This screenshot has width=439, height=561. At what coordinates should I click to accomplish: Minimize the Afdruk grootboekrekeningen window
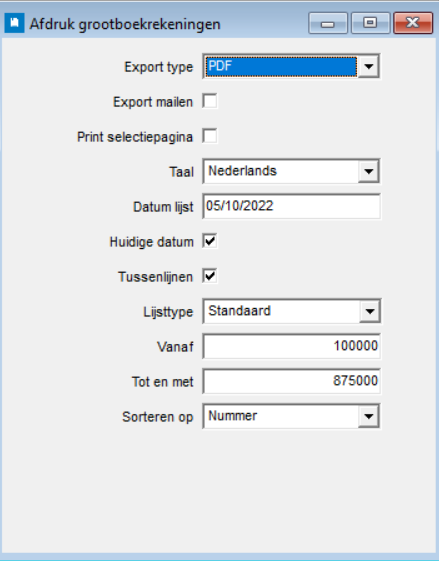[328, 23]
